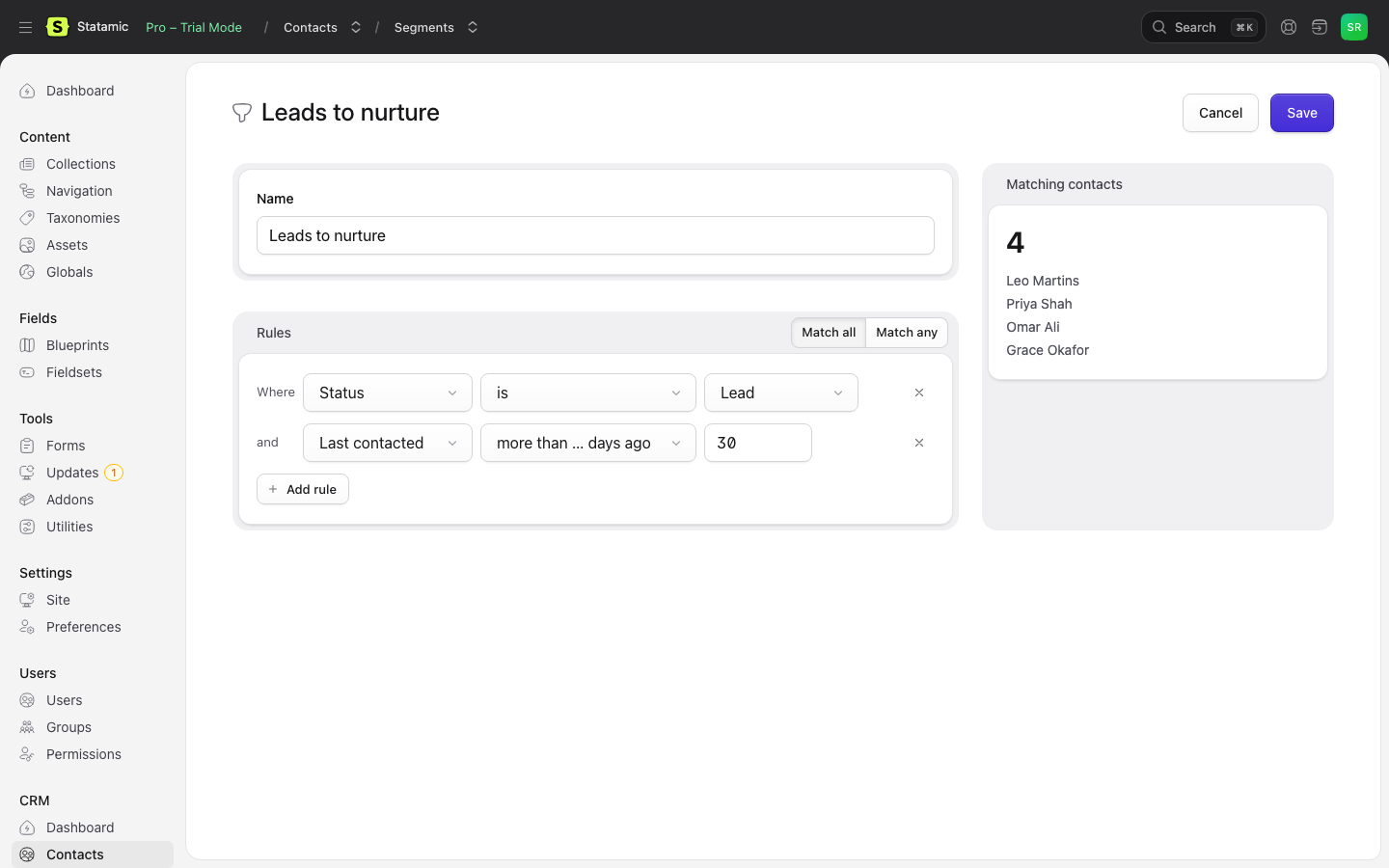Viewport: 1389px width, 868px height.
Task: Open Addons in the sidebar
Action: point(69,500)
